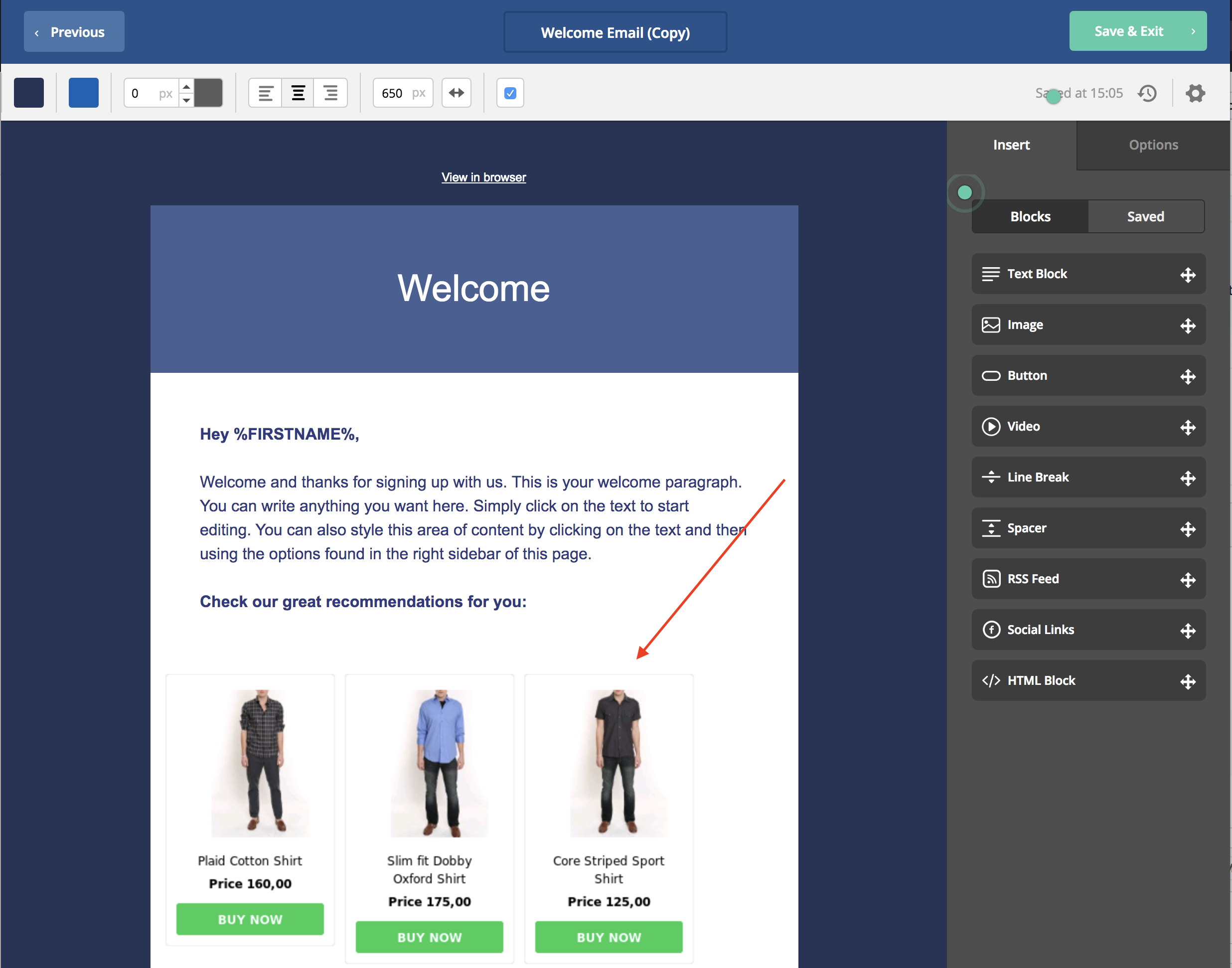Open the Insert tab
Screen dimensions: 1232x968
click(1011, 145)
